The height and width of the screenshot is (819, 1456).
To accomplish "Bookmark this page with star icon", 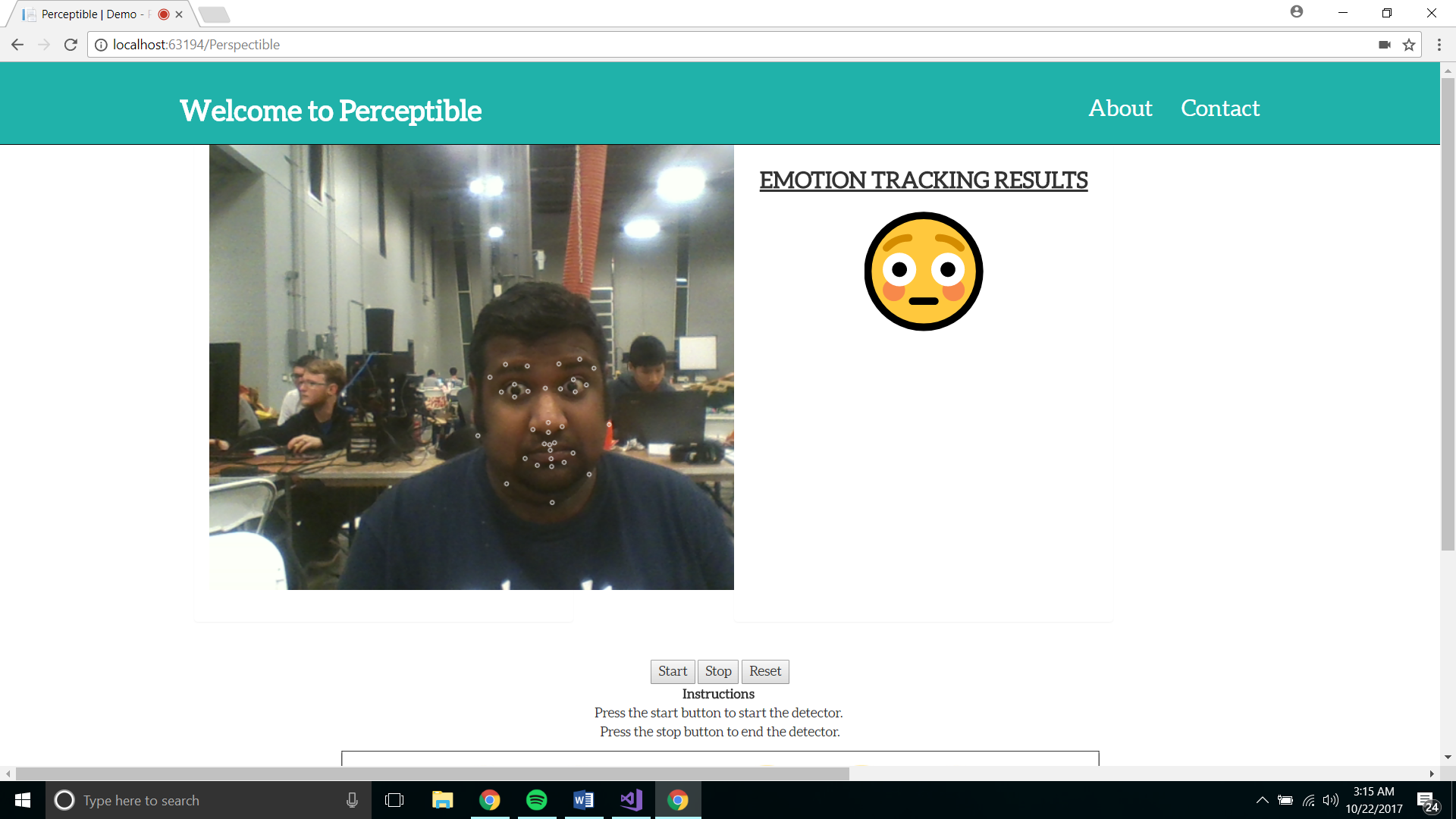I will pos(1409,45).
